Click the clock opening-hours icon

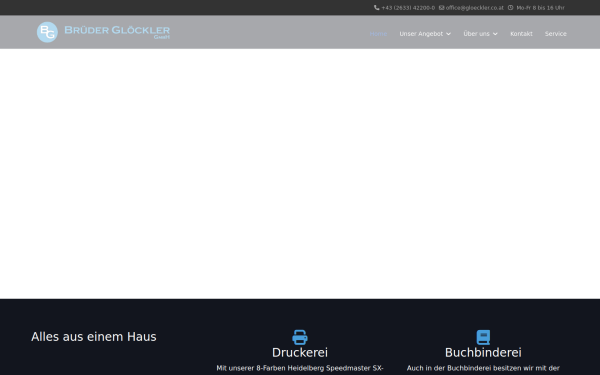click(x=510, y=8)
